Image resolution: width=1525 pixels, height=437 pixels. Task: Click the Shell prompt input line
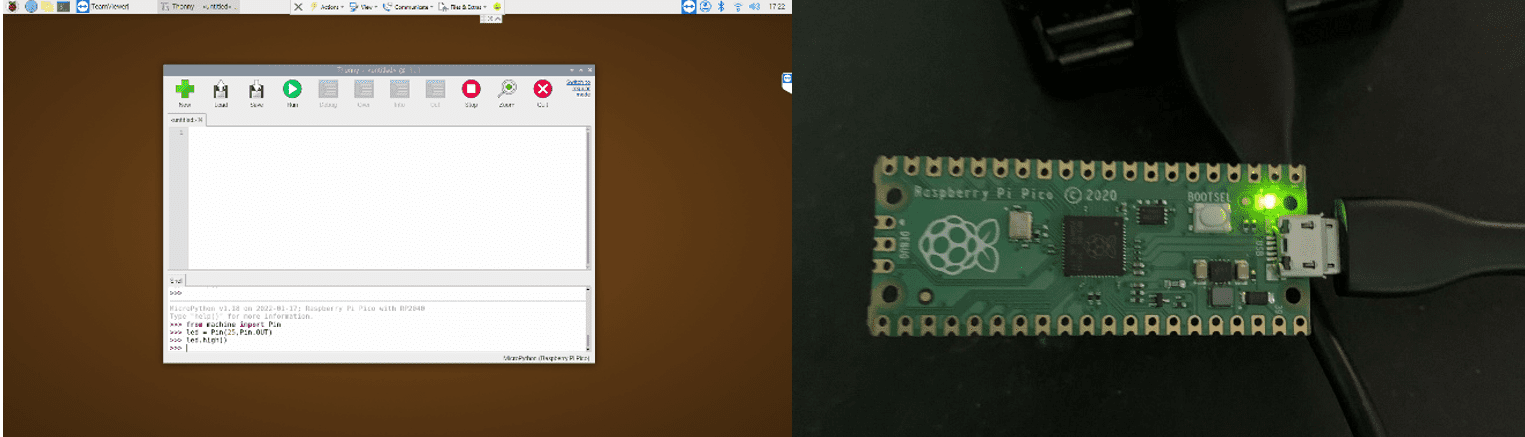pyautogui.click(x=380, y=348)
